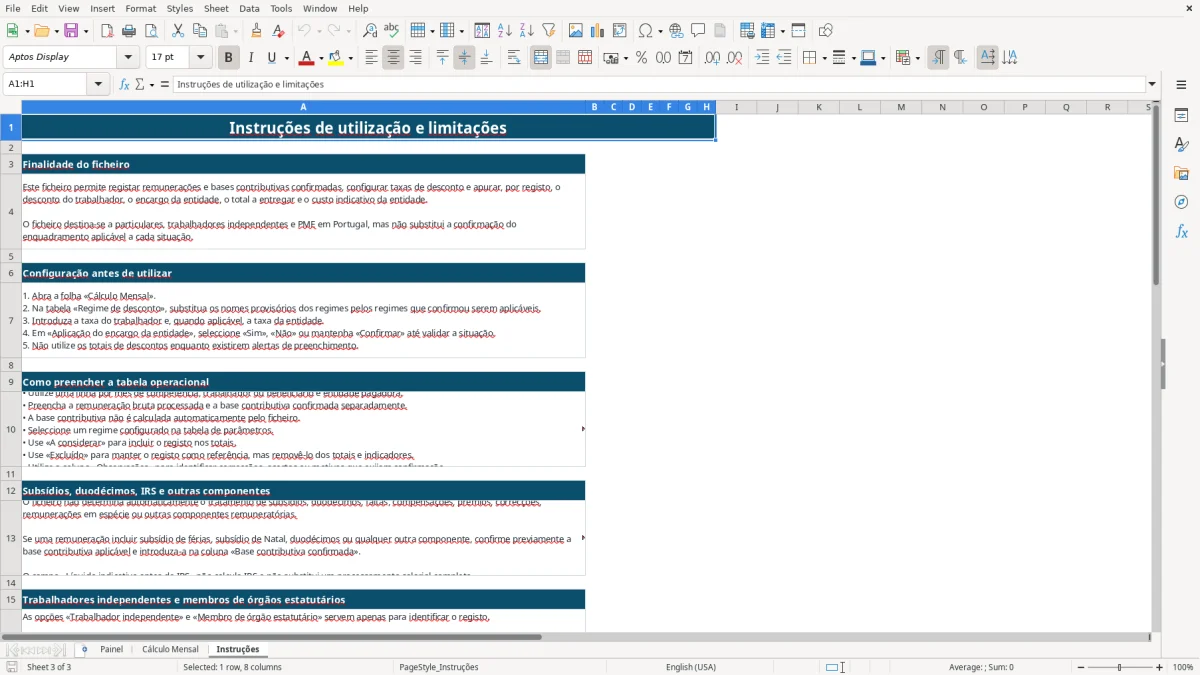Run spelling check
Image resolution: width=1200 pixels, height=675 pixels.
pyautogui.click(x=392, y=31)
